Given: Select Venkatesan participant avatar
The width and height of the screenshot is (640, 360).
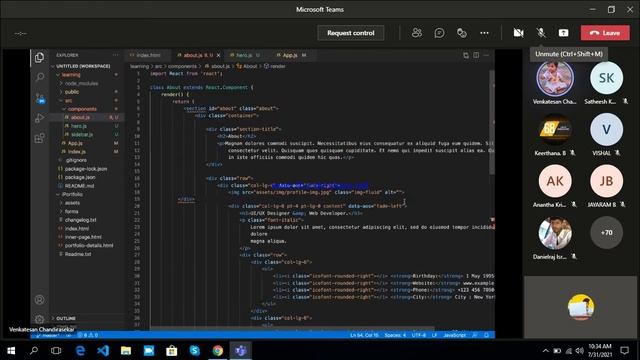Looking at the screenshot, I should pos(555,78).
